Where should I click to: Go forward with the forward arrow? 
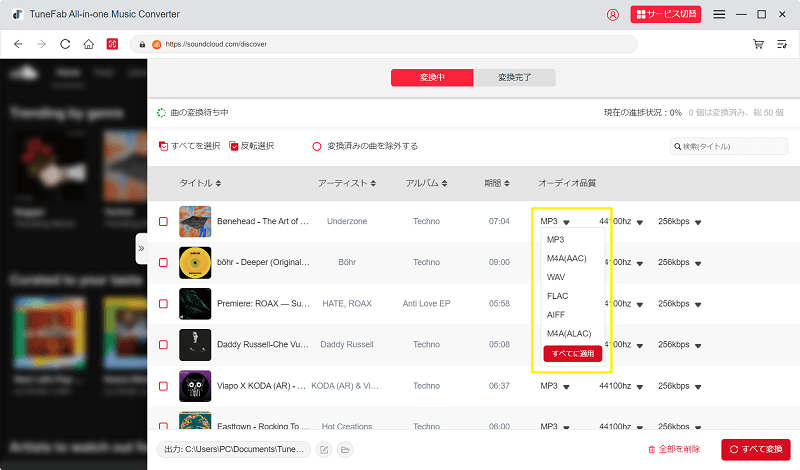[x=41, y=44]
